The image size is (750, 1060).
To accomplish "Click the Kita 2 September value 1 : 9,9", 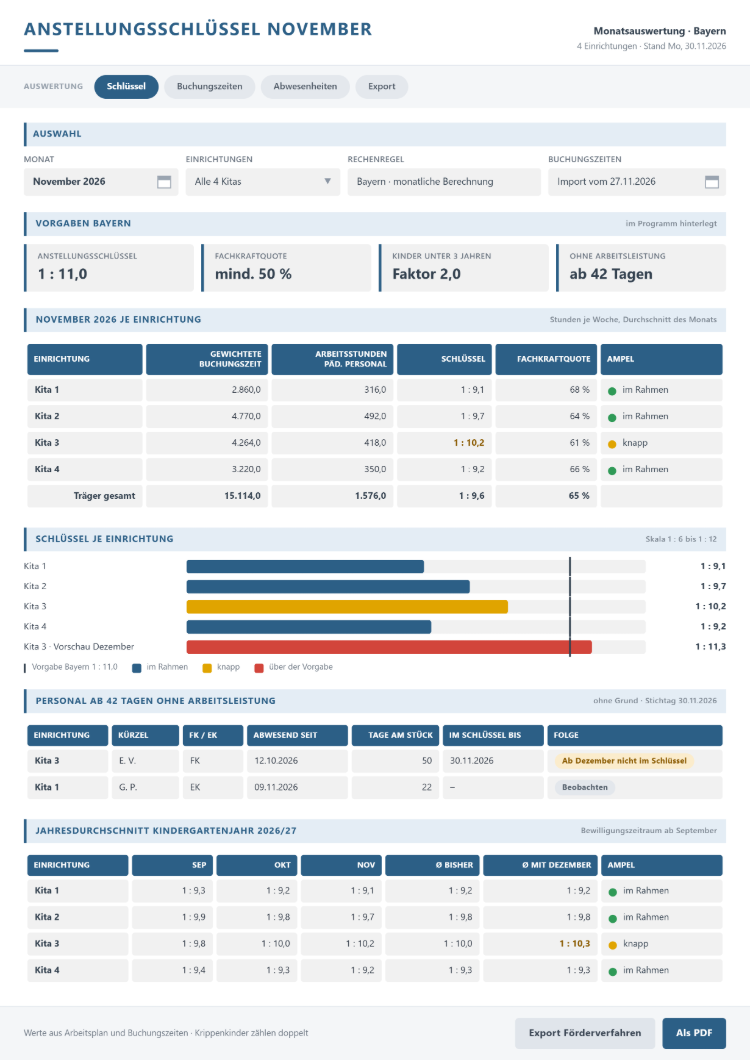I will (193, 917).
